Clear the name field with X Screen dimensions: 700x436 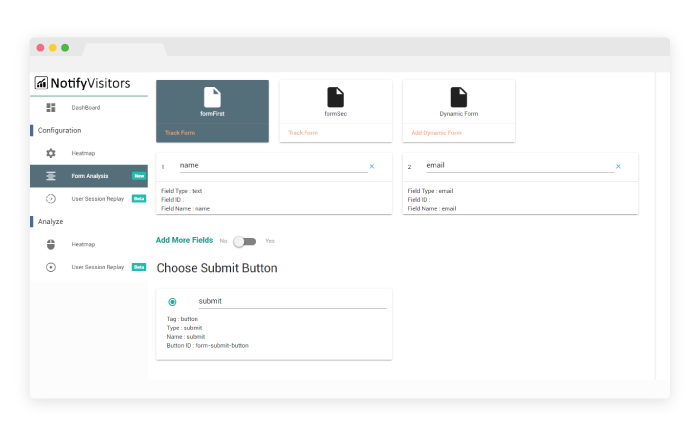(372, 166)
